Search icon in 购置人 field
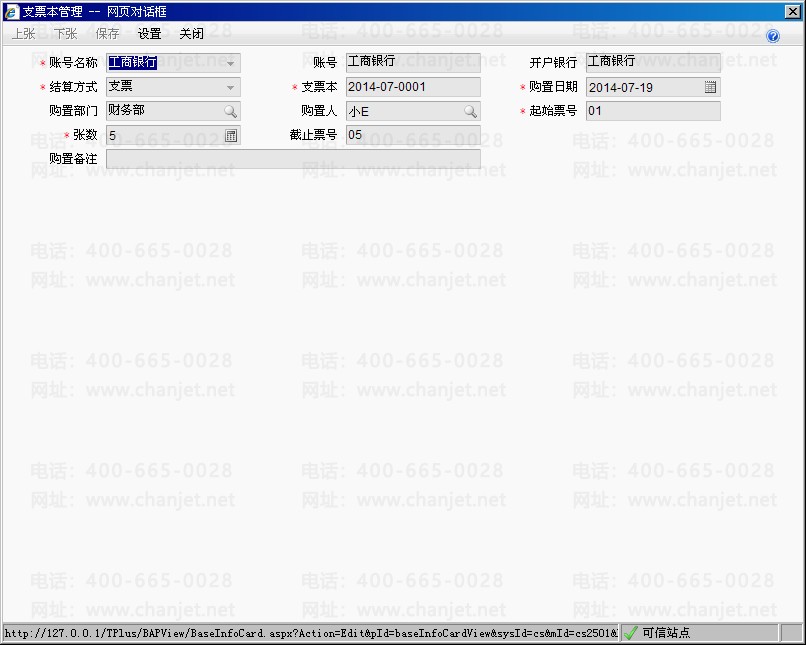 (x=470, y=111)
